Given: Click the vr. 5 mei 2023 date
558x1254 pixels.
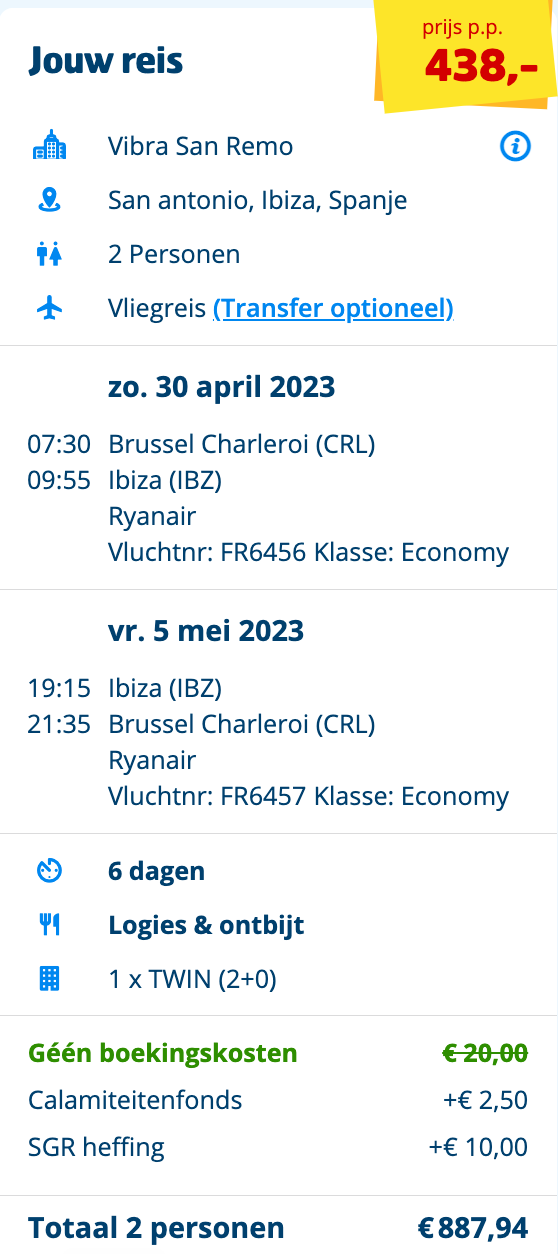Looking at the screenshot, I should pyautogui.click(x=206, y=631).
